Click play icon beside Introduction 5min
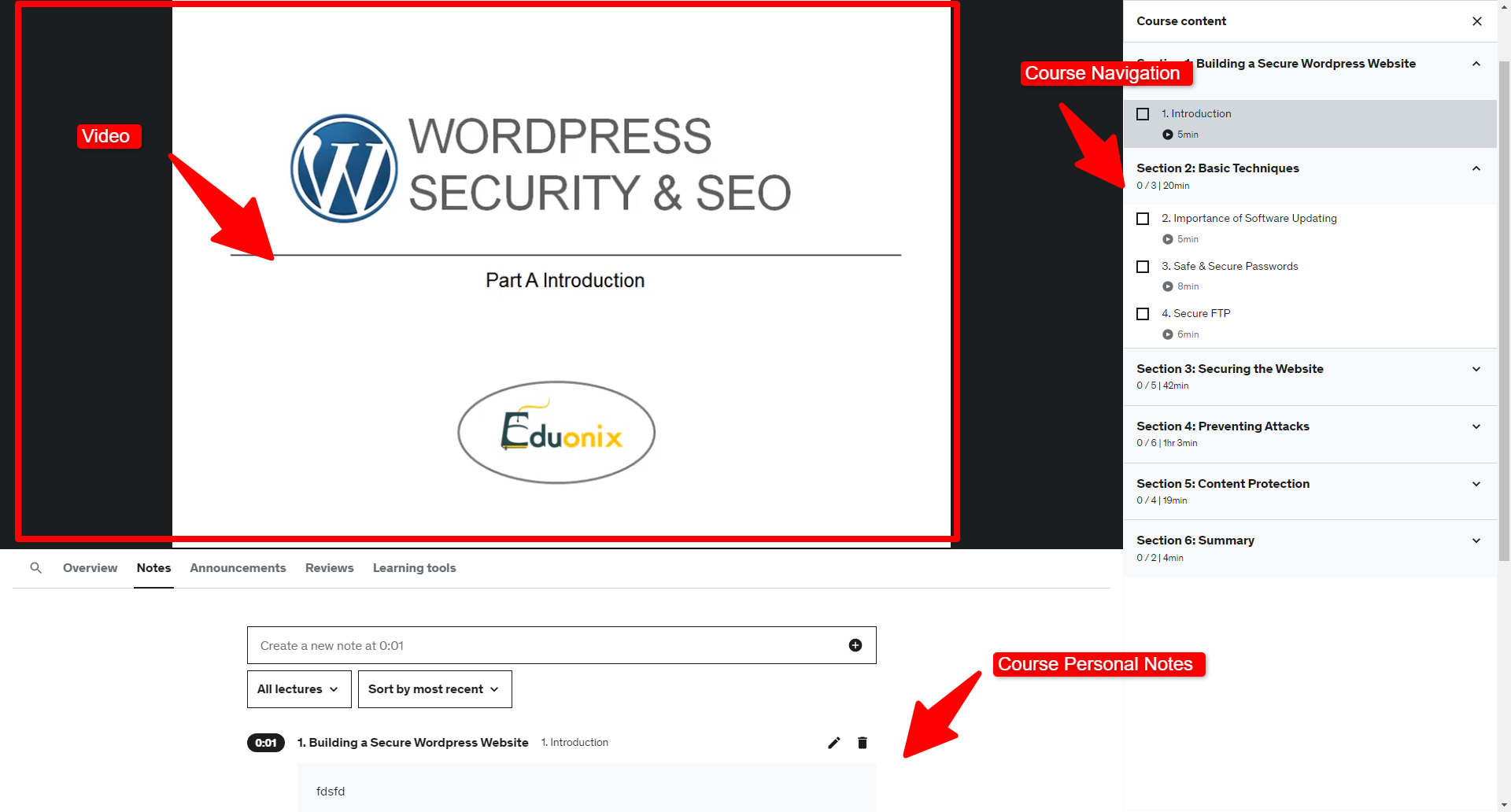This screenshot has height=812, width=1511. pyautogui.click(x=1168, y=135)
